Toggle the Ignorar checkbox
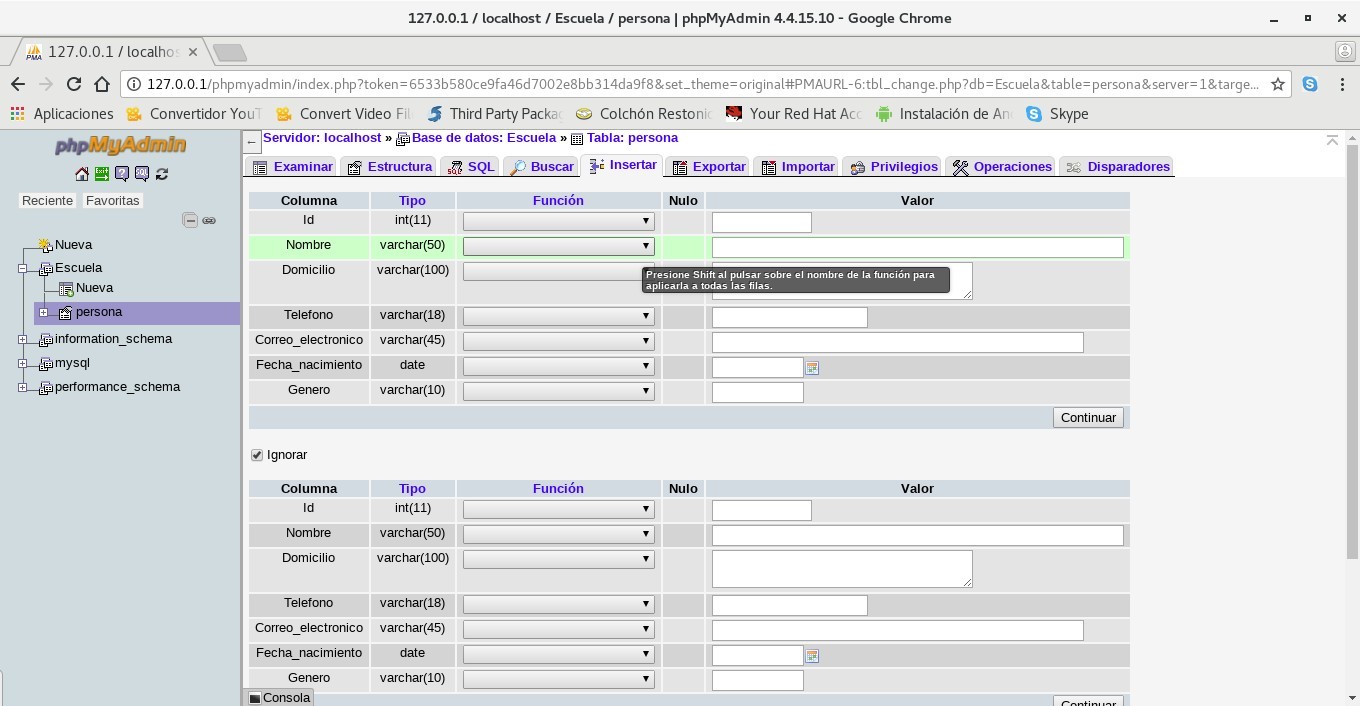This screenshot has height=706, width=1360. 257,455
